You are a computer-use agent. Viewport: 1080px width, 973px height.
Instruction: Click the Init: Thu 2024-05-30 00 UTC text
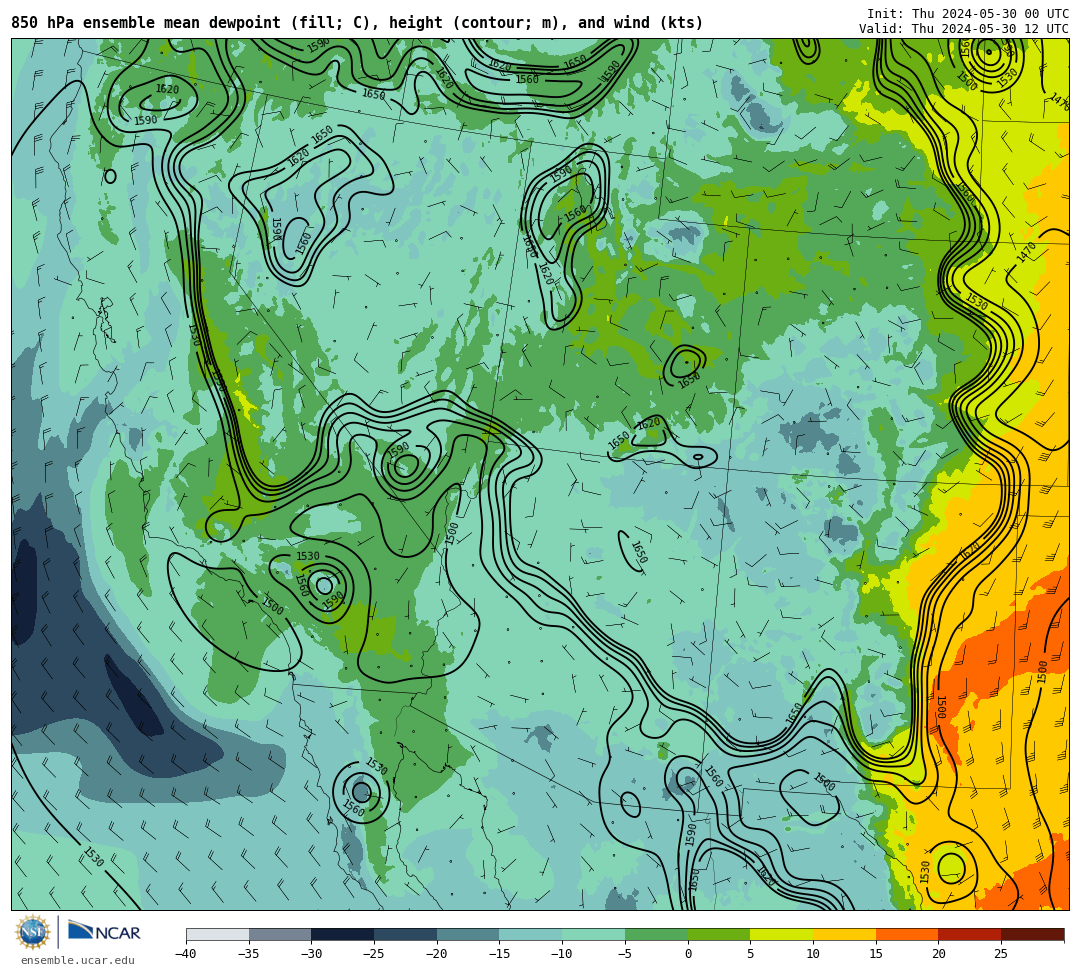click(x=968, y=14)
